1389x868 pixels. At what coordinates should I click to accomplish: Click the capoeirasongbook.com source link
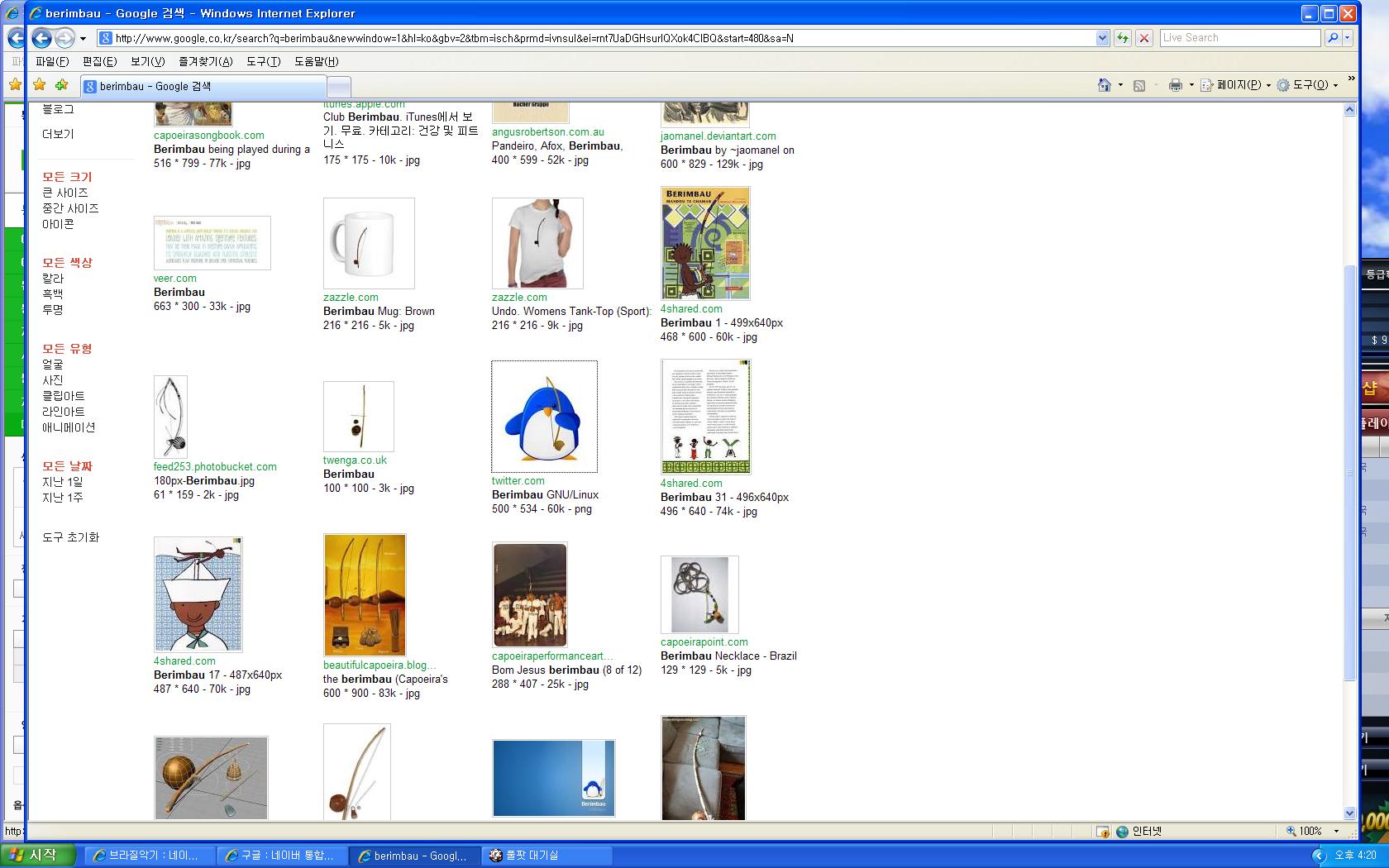coord(209,136)
